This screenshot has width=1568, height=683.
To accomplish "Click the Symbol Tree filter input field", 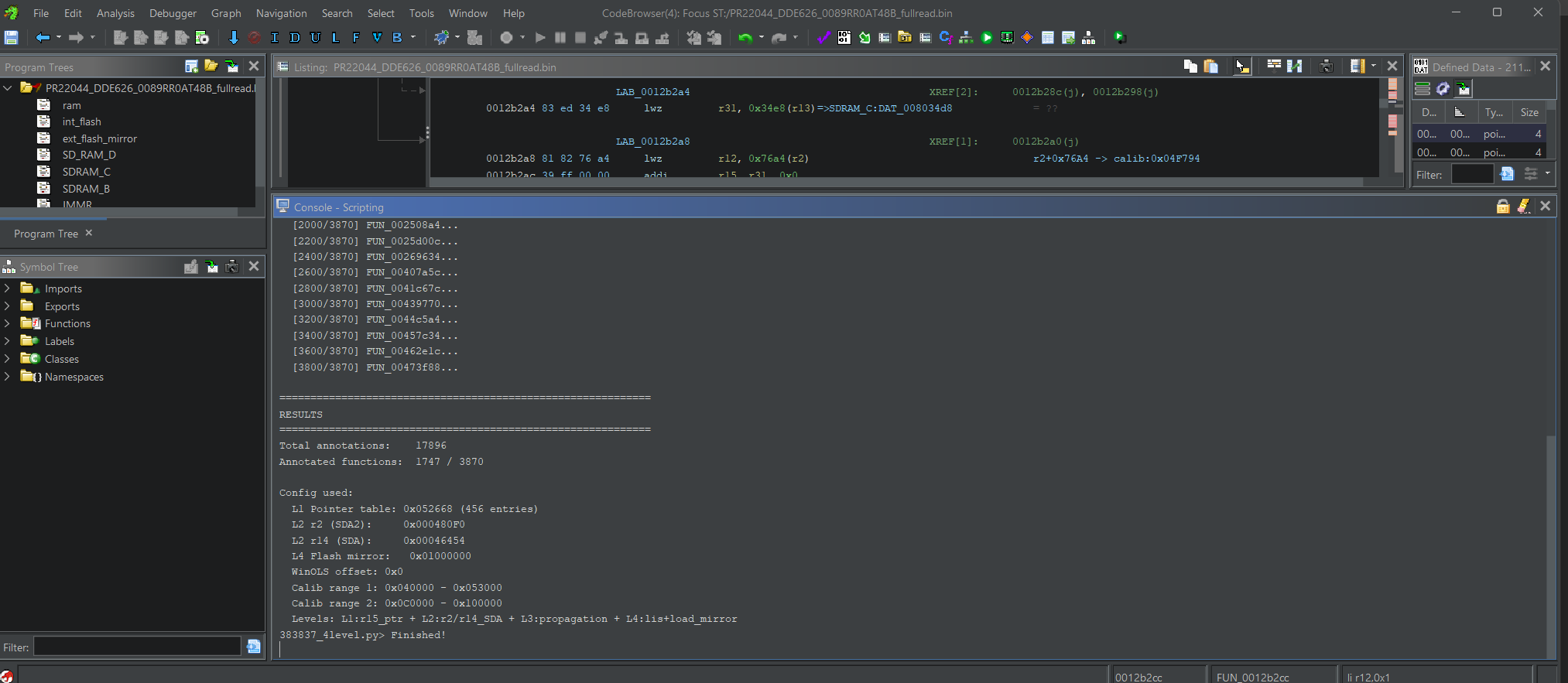I will 137,647.
